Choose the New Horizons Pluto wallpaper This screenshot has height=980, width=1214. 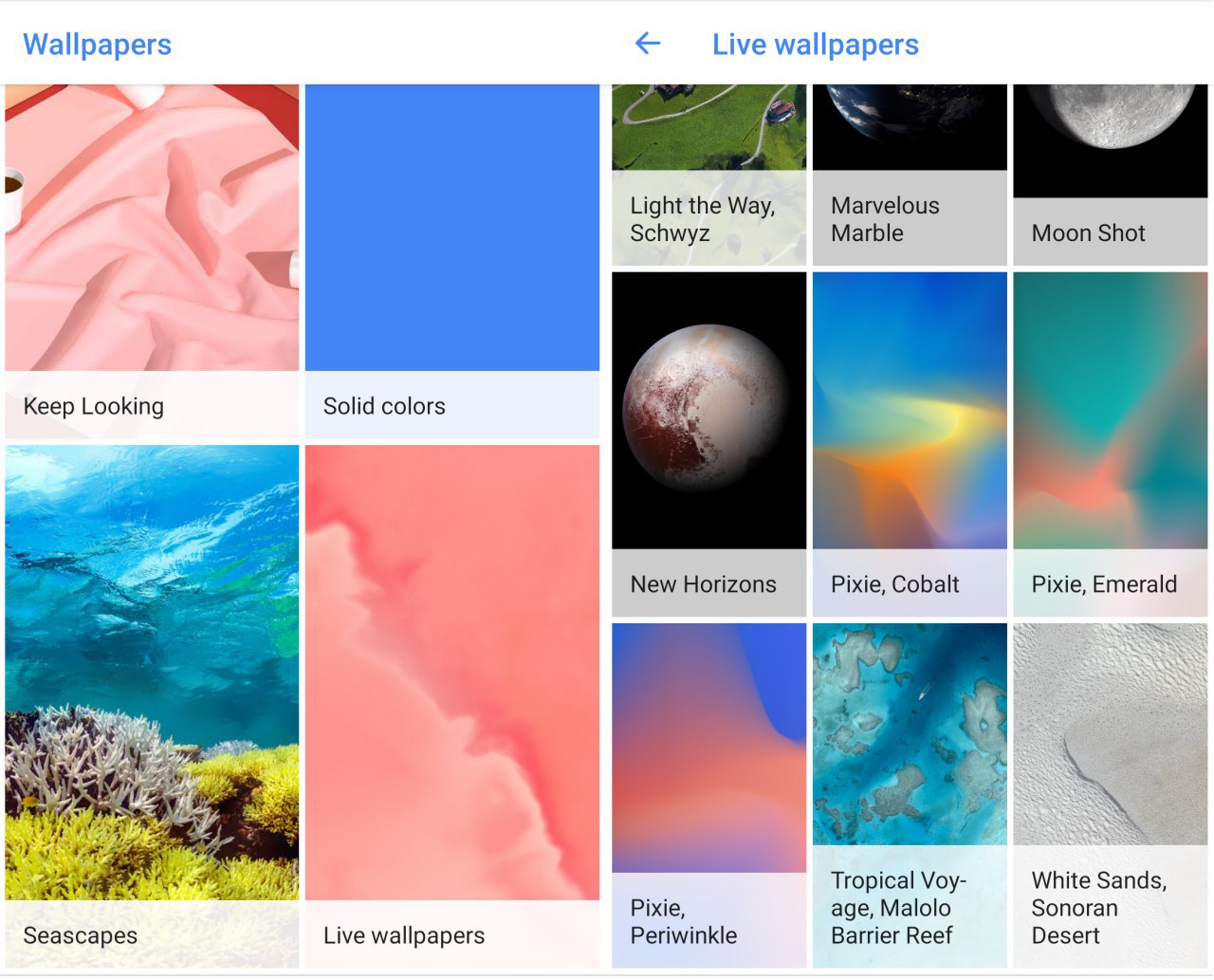pos(709,445)
